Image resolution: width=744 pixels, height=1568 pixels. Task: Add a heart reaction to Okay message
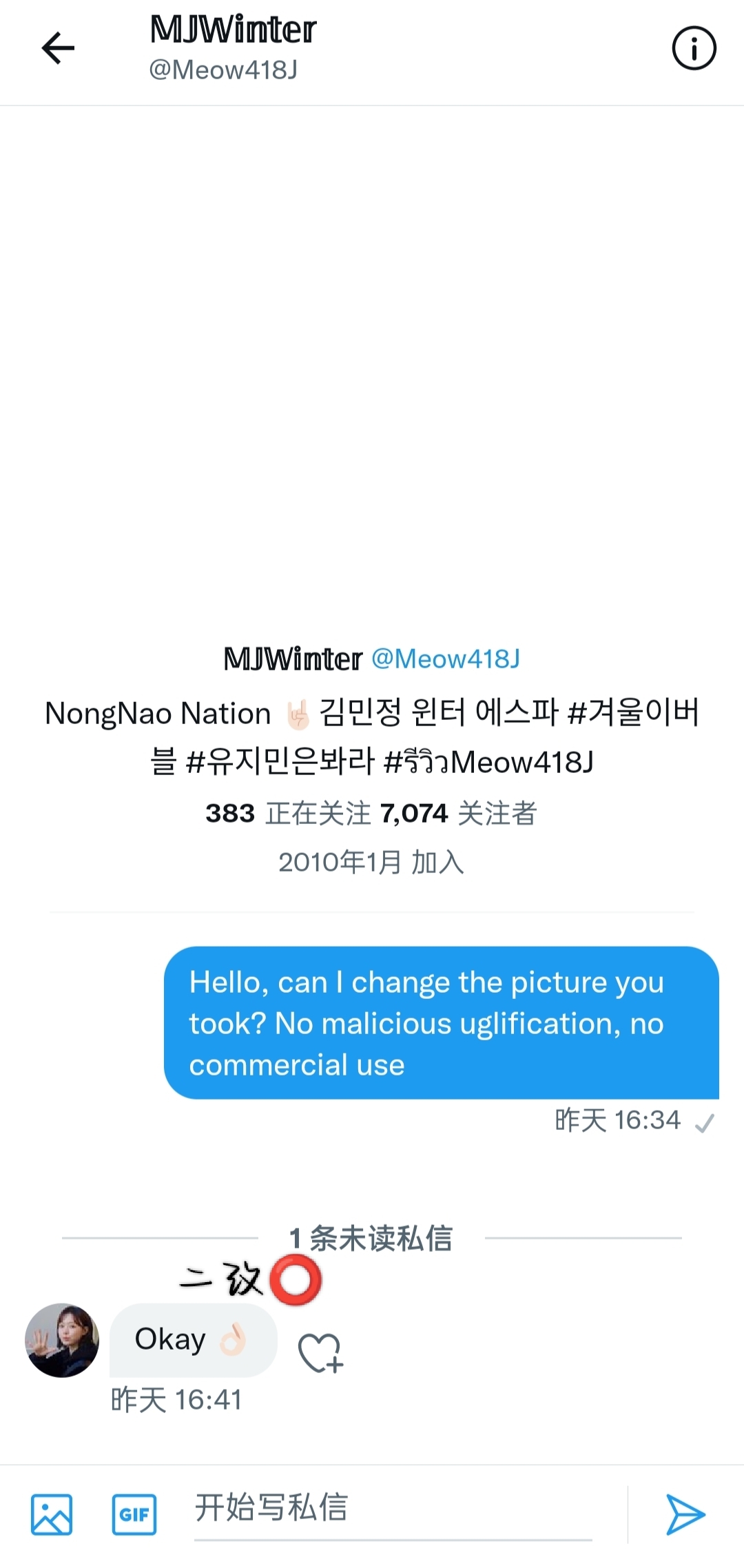(320, 1353)
